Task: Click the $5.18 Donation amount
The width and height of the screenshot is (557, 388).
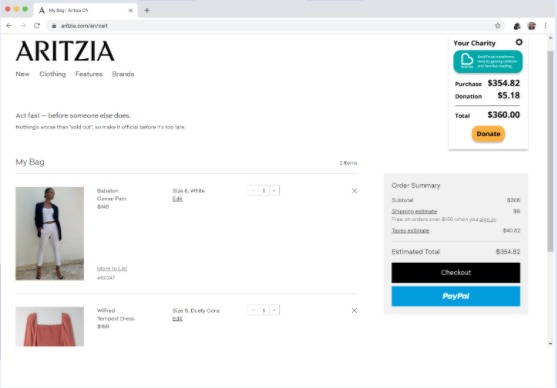Action: (508, 95)
